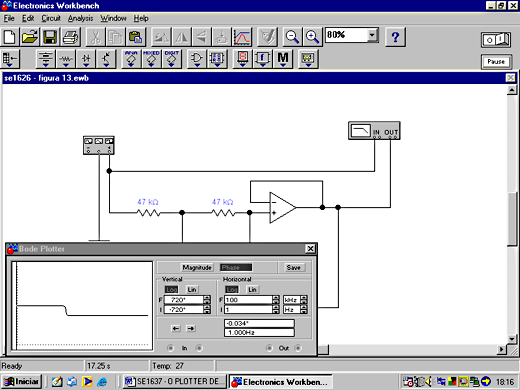520x390 pixels.
Task: Print the circuit using printer icon
Action: [x=70, y=37]
